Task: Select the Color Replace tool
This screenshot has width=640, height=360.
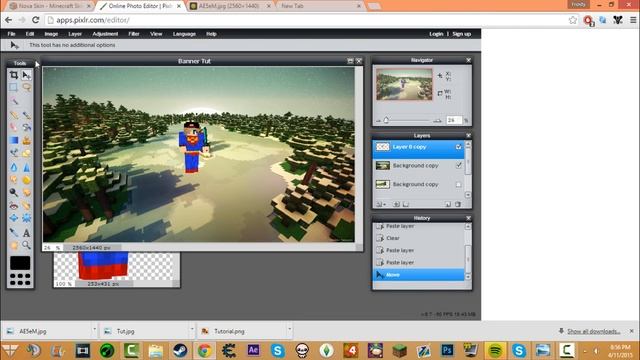Action: point(13,153)
